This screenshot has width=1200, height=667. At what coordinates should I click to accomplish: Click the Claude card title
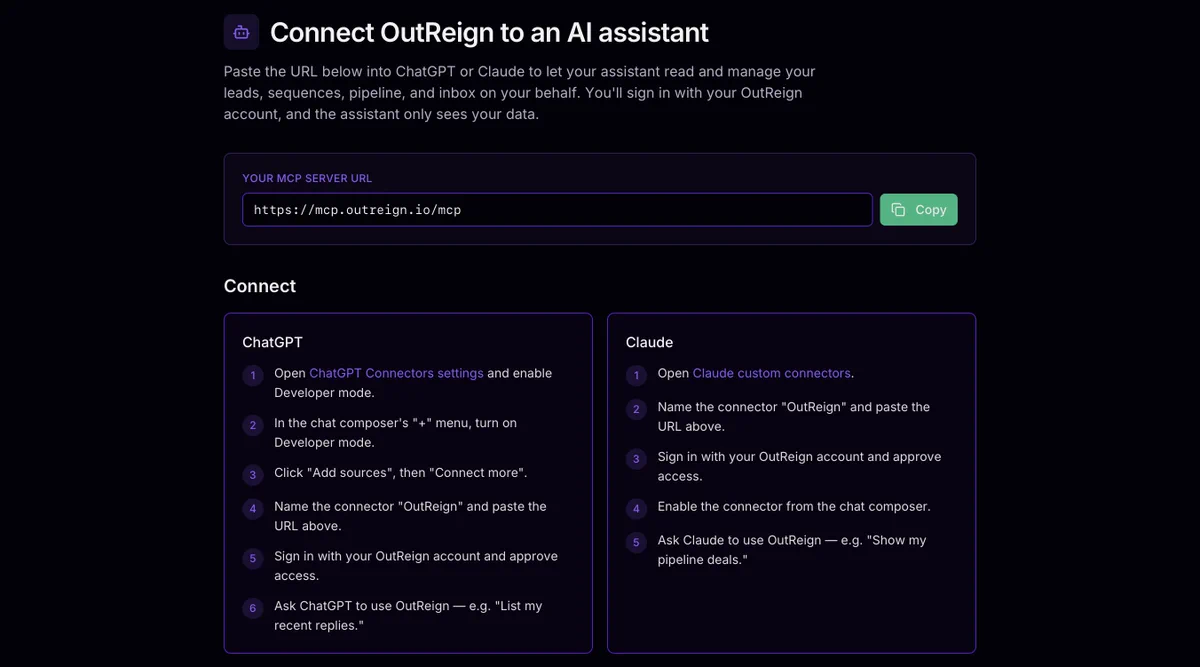point(649,342)
